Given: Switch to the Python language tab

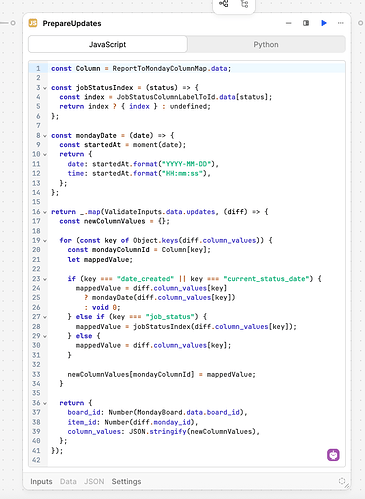Looking at the screenshot, I should (x=266, y=44).
